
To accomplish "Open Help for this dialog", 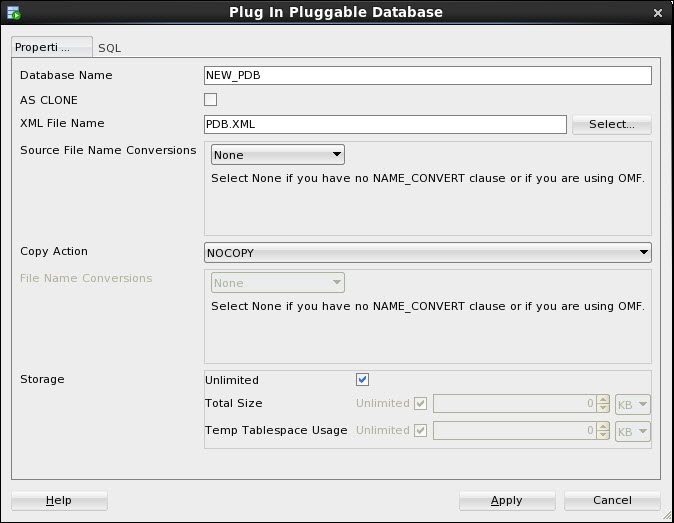I will tap(59, 500).
